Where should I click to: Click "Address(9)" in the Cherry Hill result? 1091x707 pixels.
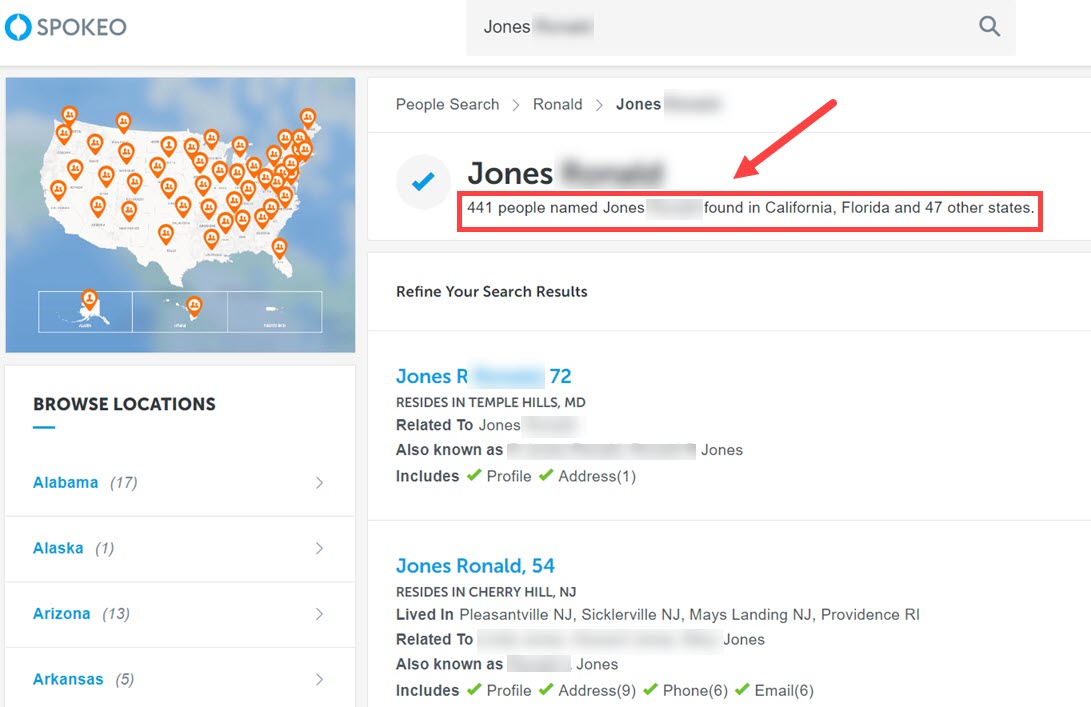(x=597, y=691)
